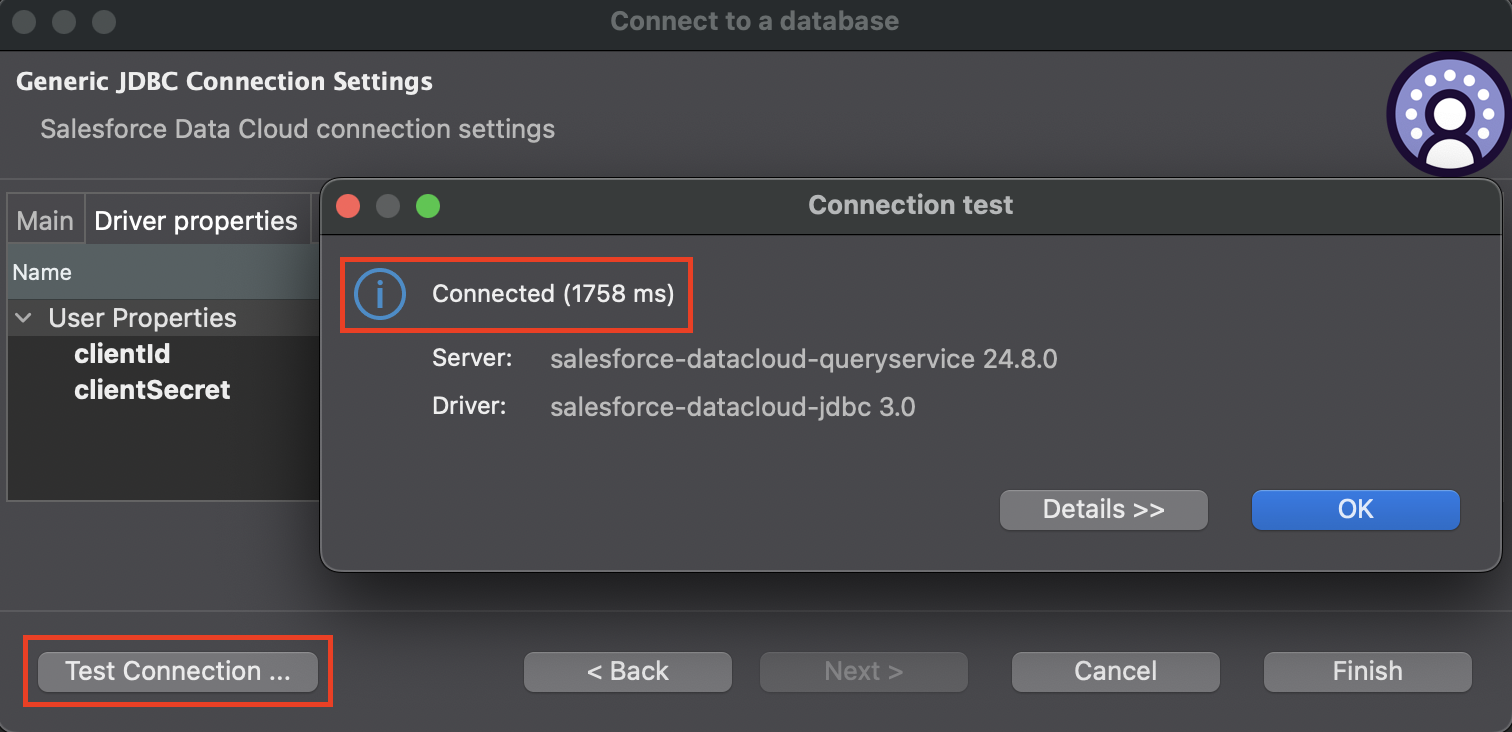Screen dimensions: 1512x732
Task: Collapse the User Properties group
Action: [x=23, y=318]
